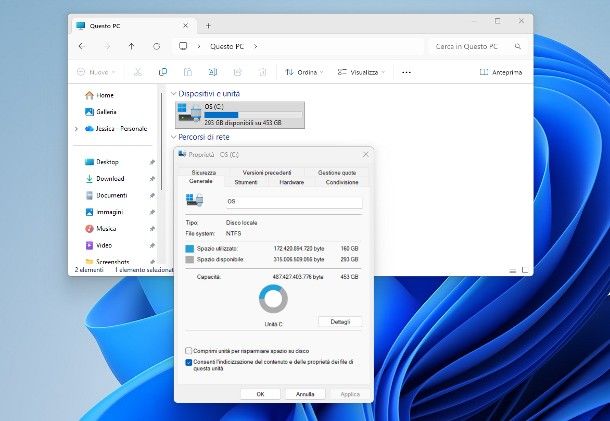Open Video folder in sidebar
Image resolution: width=610 pixels, height=421 pixels.
(98, 246)
